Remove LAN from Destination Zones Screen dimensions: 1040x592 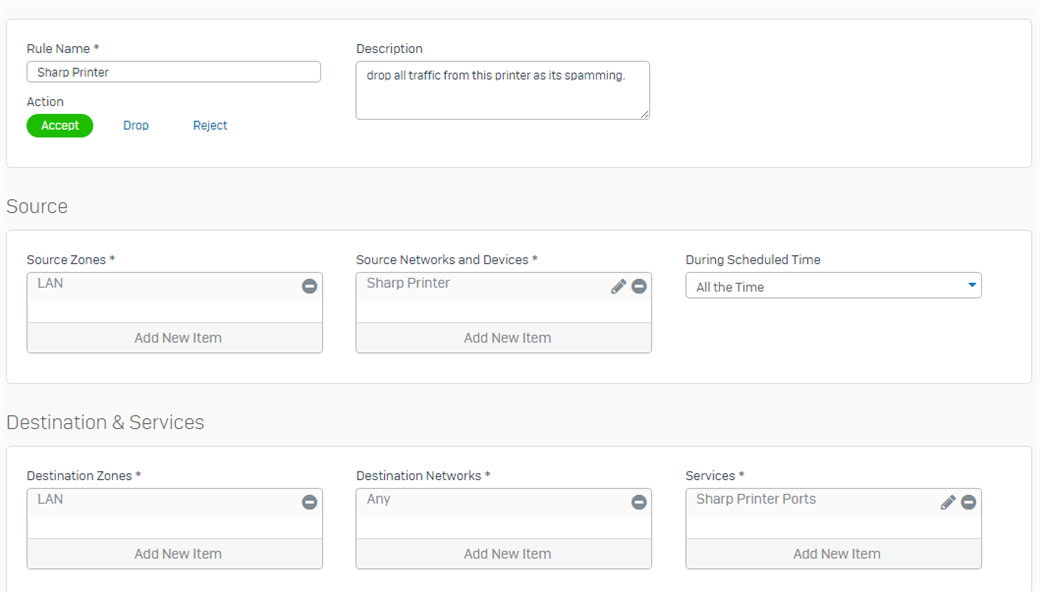(x=309, y=503)
